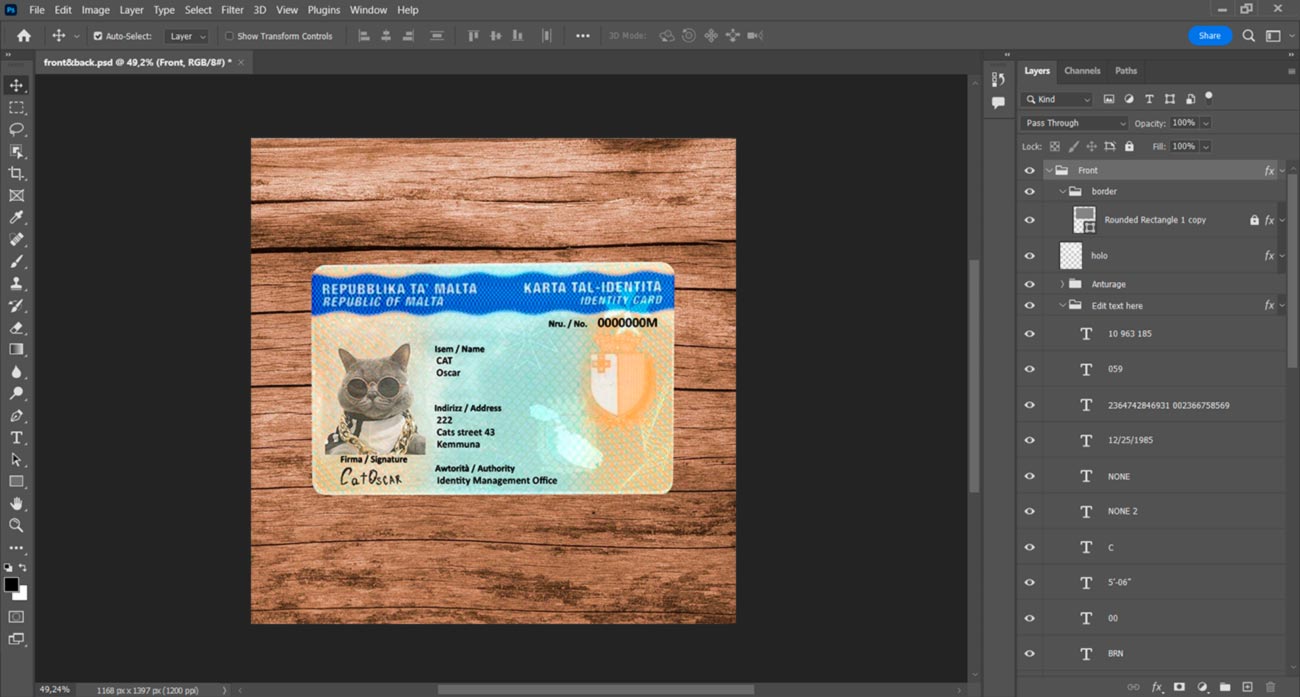Viewport: 1300px width, 697px height.
Task: Hide the 12/25/1985 text layer eye
Action: coord(1029,440)
